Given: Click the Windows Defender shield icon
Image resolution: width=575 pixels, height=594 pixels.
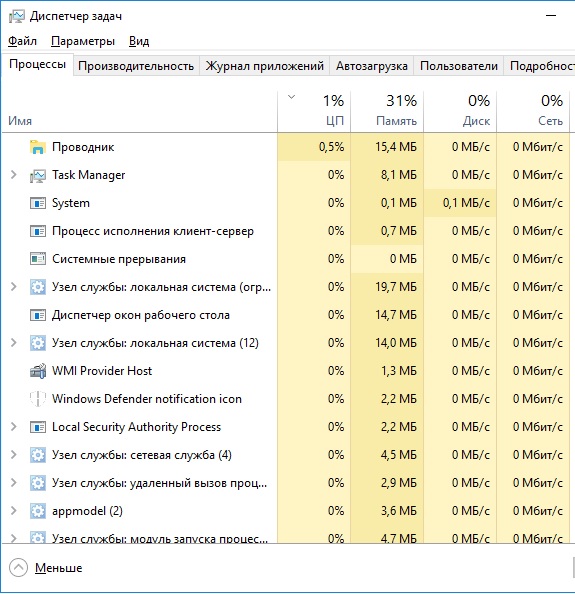Looking at the screenshot, I should tap(38, 399).
